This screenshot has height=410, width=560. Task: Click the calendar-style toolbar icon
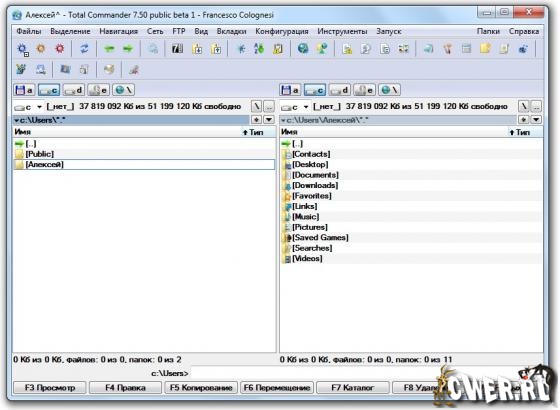click(x=466, y=48)
